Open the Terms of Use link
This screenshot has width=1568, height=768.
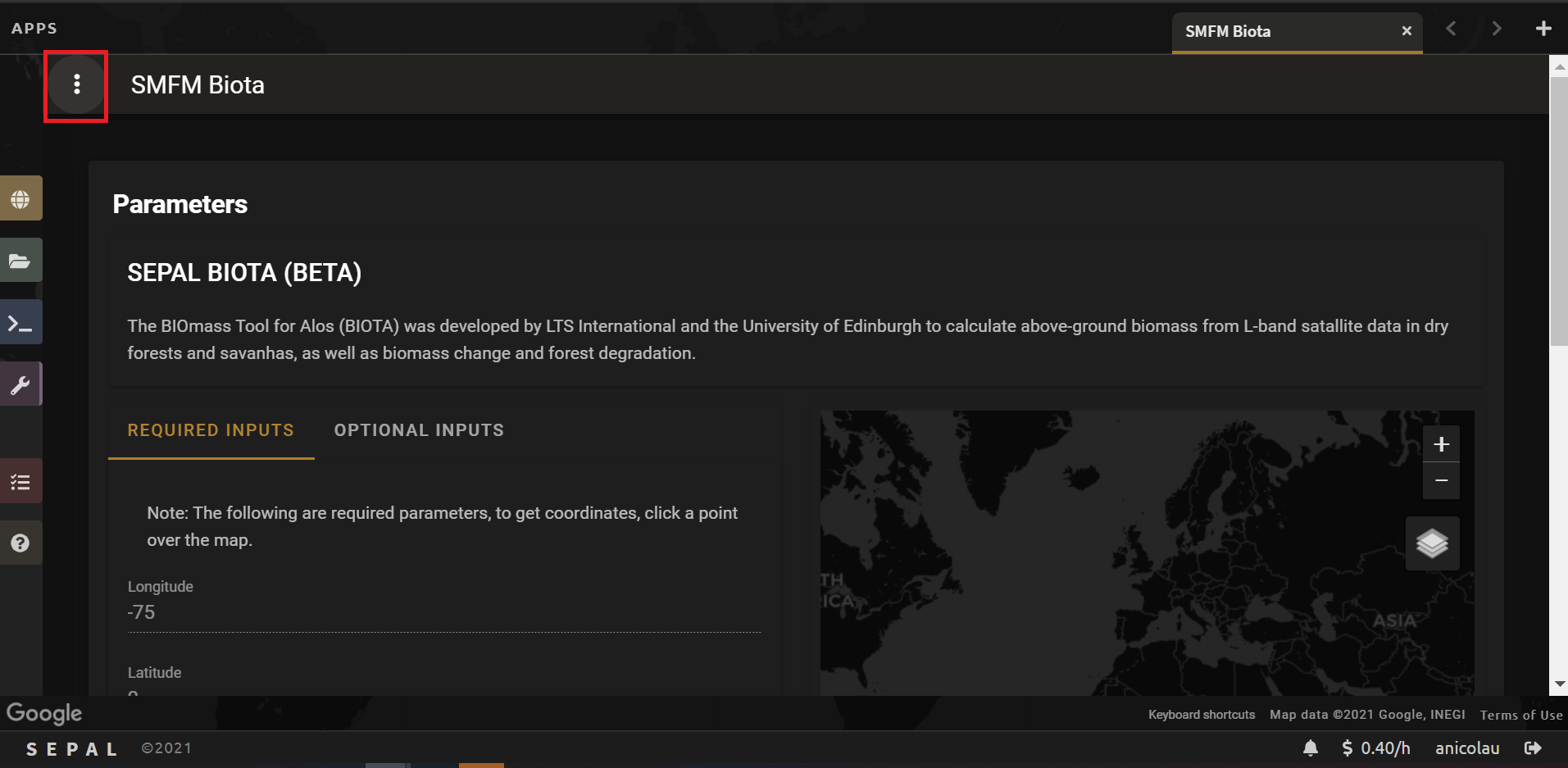pos(1521,715)
